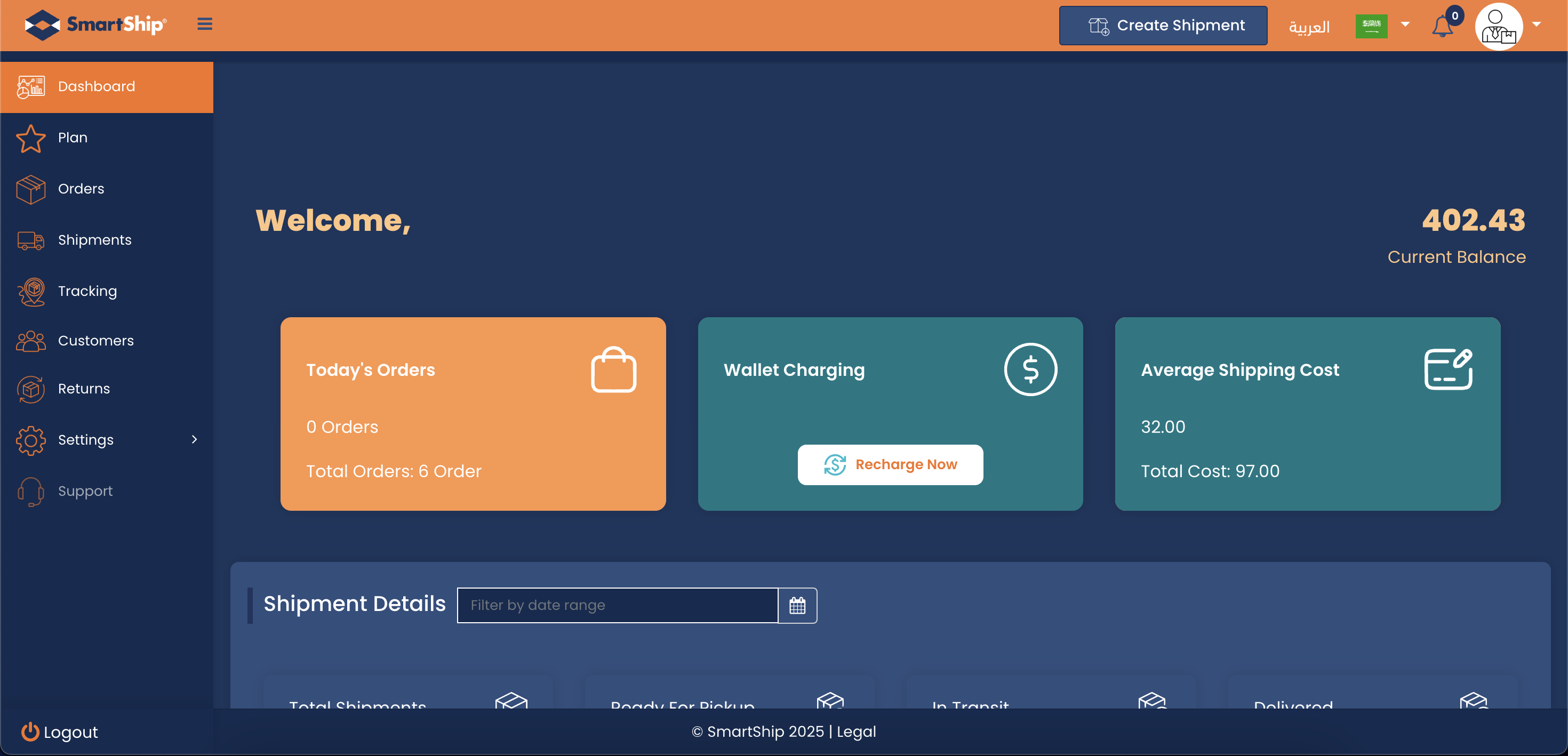Click the Ready For Pickup box icon

click(830, 701)
